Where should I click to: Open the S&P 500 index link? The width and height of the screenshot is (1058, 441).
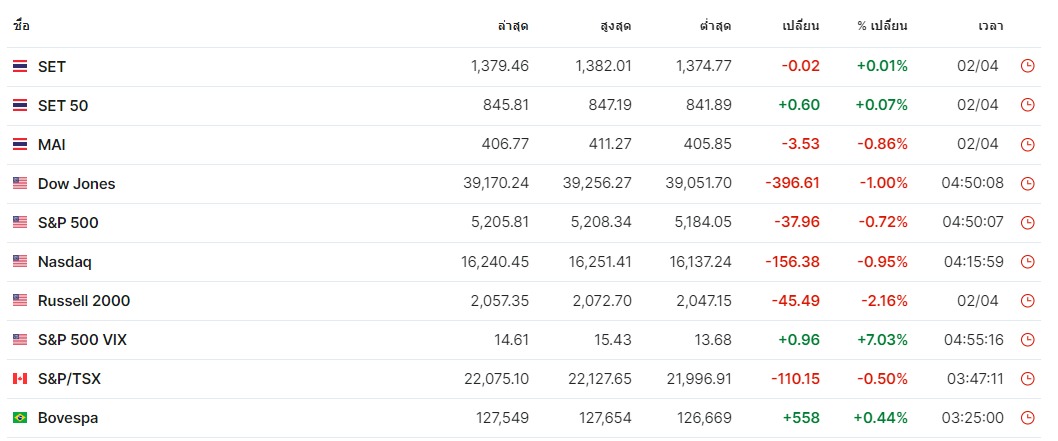coord(68,223)
